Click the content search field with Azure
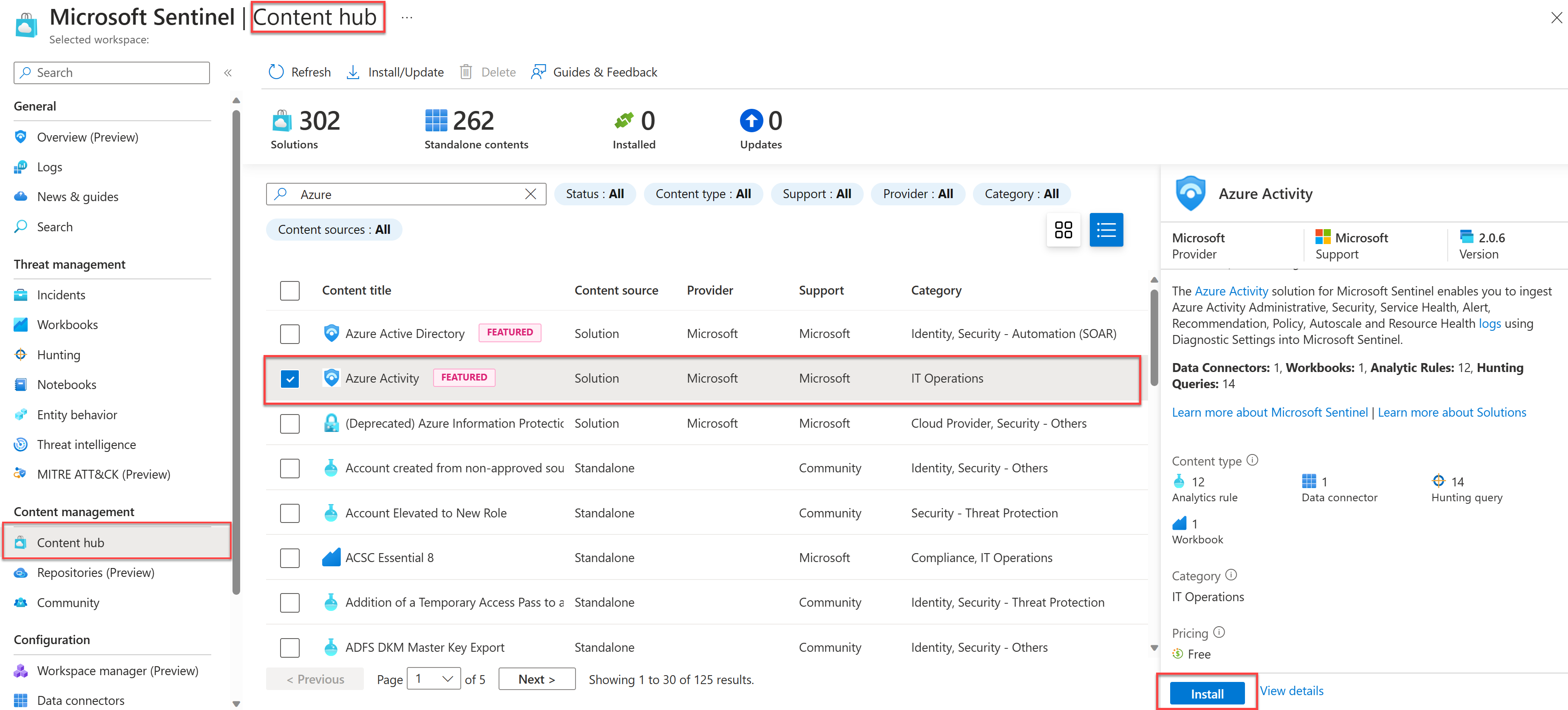 pos(405,193)
